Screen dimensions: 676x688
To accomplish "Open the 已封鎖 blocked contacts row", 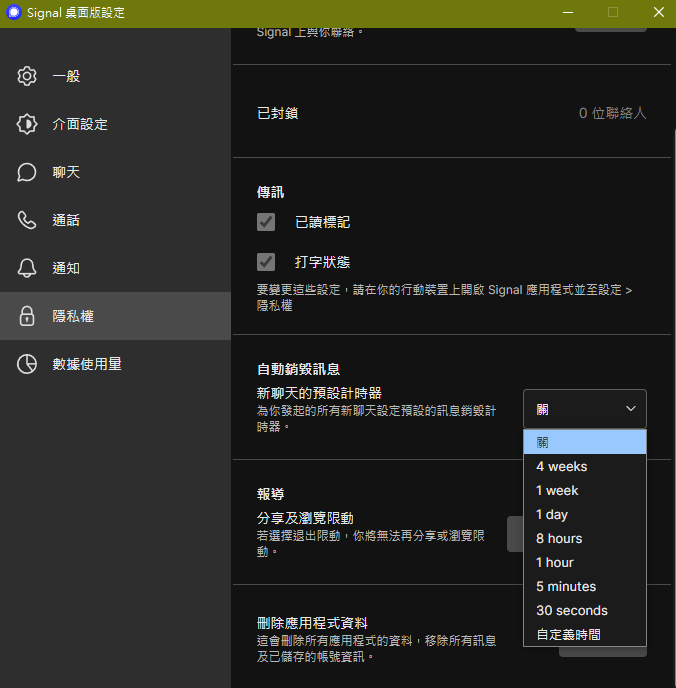I will point(452,113).
